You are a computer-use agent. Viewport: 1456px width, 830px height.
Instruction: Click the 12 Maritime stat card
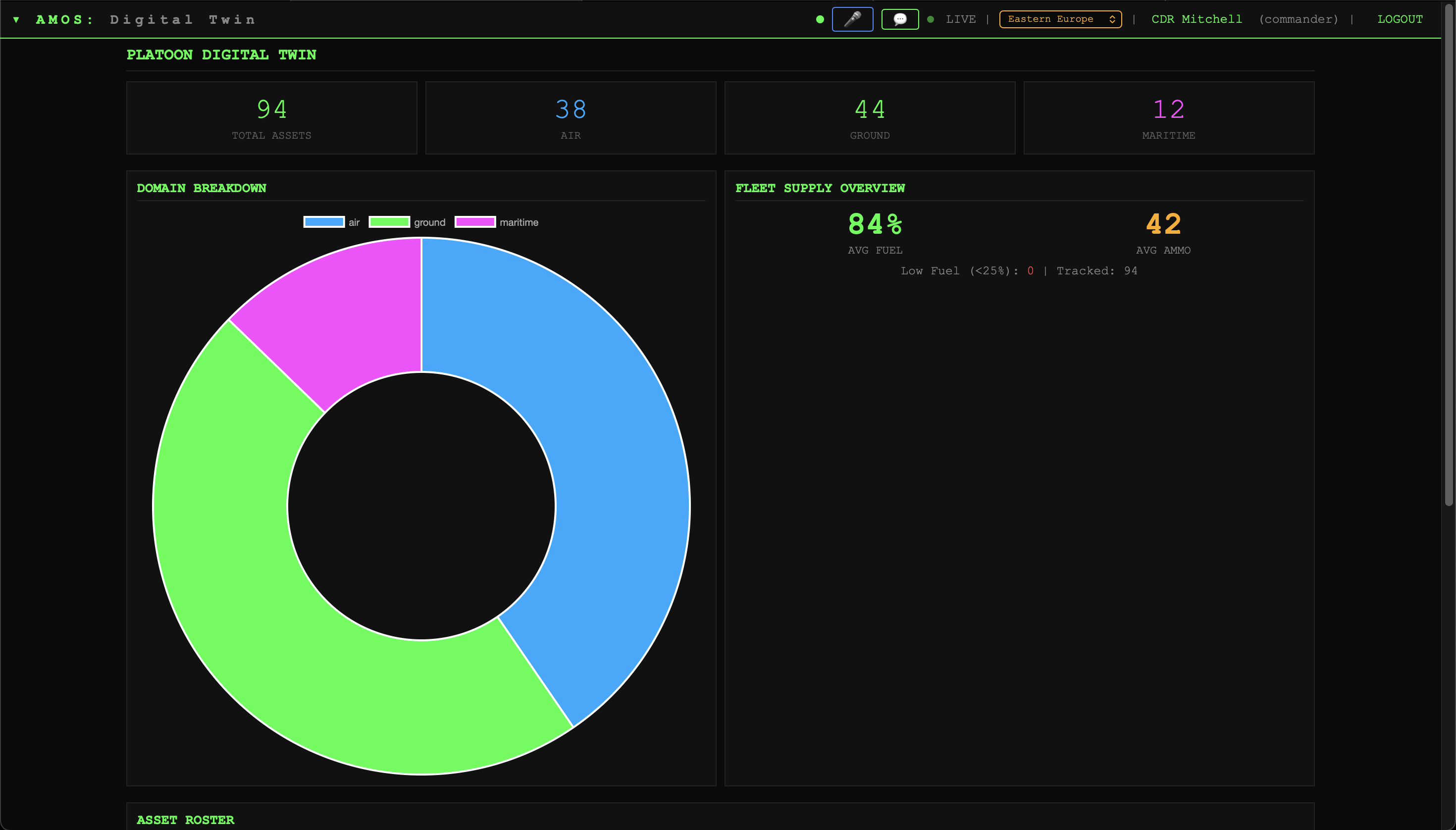coord(1169,118)
